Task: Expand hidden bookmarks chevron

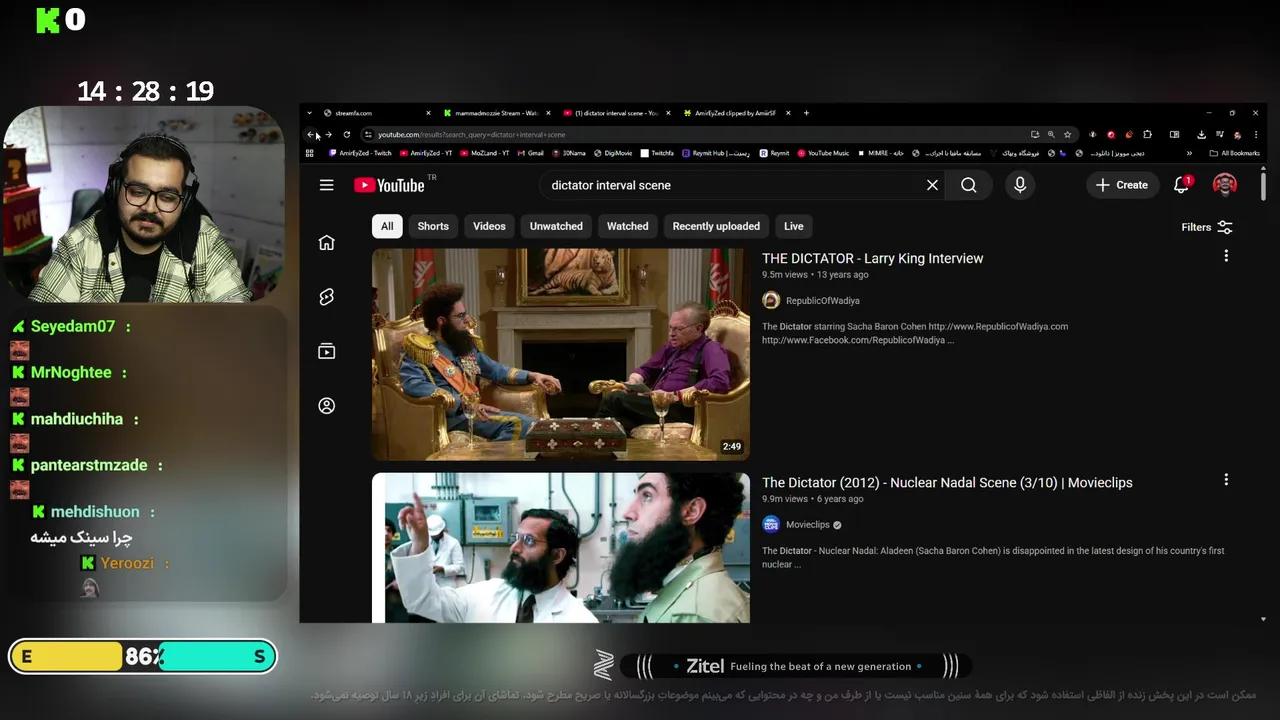Action: [1189, 153]
